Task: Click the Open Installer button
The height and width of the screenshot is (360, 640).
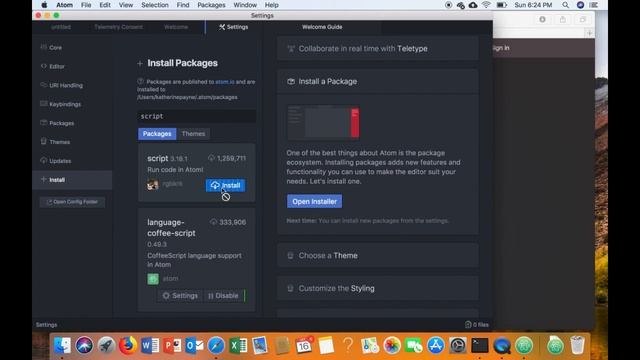Action: 314,202
